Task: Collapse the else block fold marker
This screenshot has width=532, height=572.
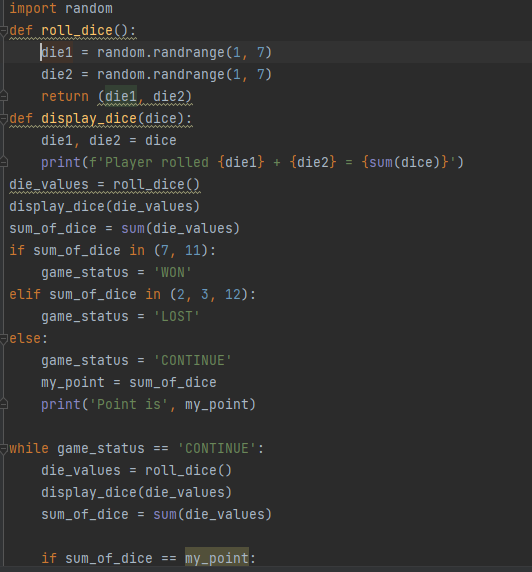Action: tap(4, 339)
